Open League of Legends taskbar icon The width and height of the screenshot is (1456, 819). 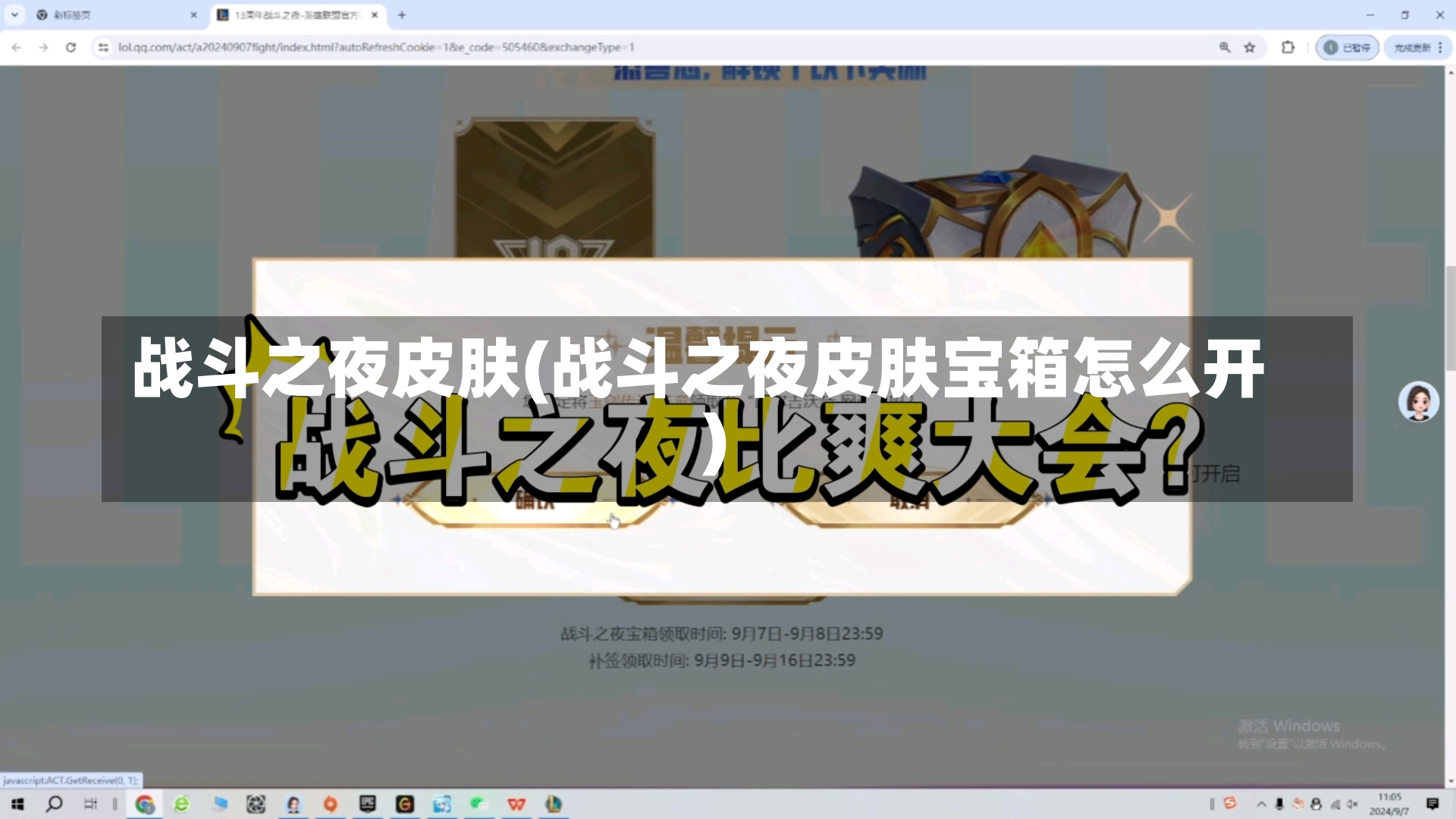(x=554, y=804)
